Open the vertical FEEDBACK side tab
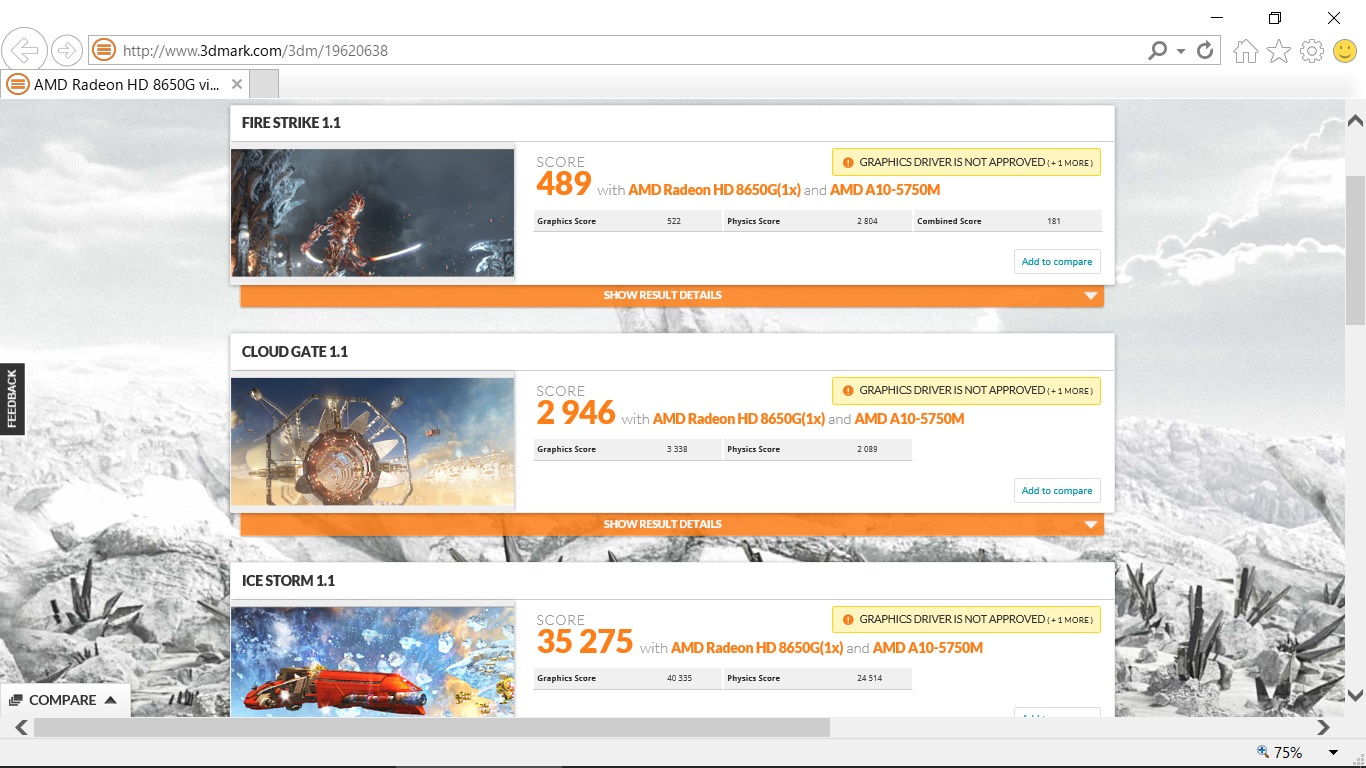1366x768 pixels. (x=12, y=399)
